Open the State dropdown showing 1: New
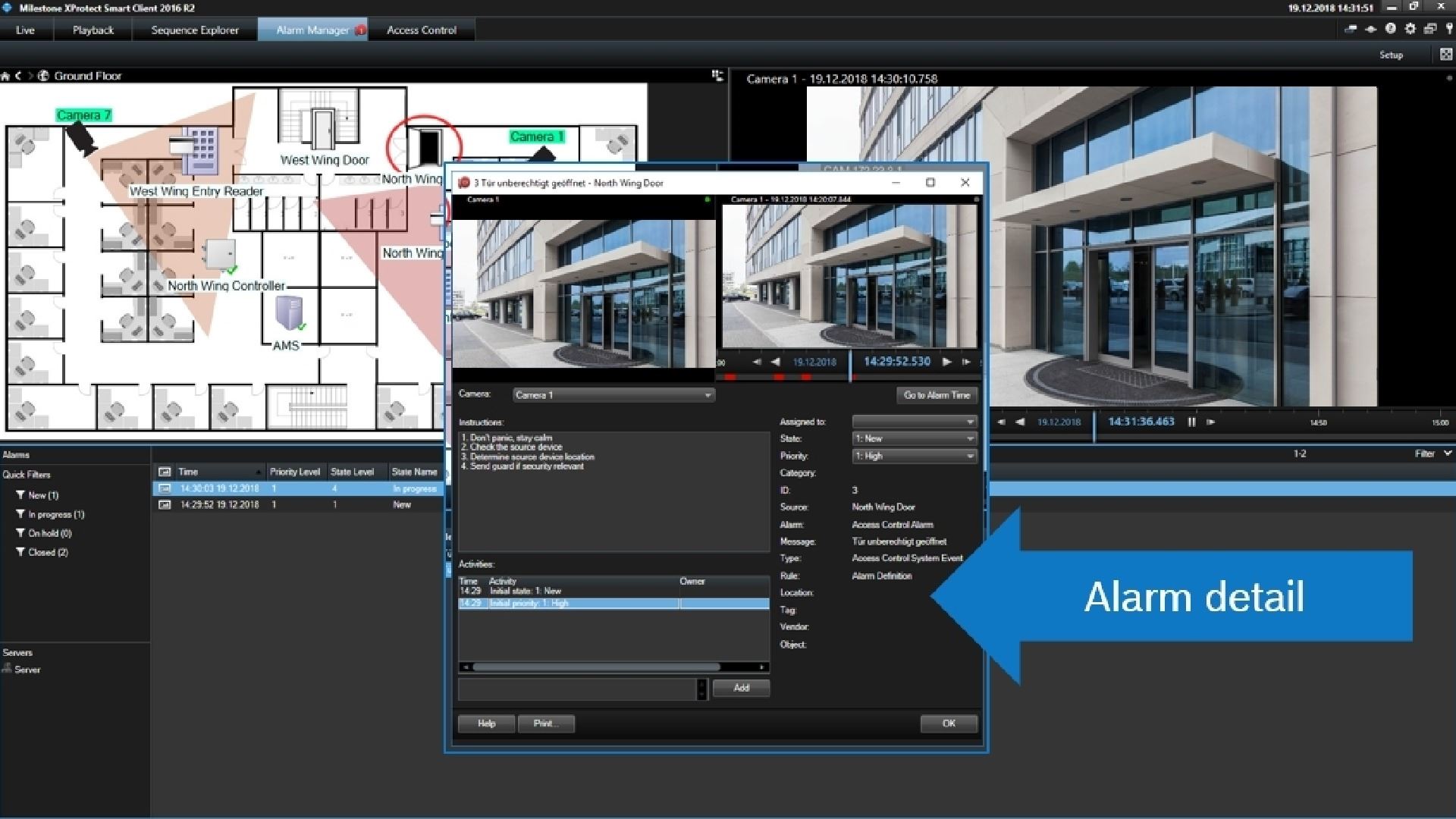 914,438
